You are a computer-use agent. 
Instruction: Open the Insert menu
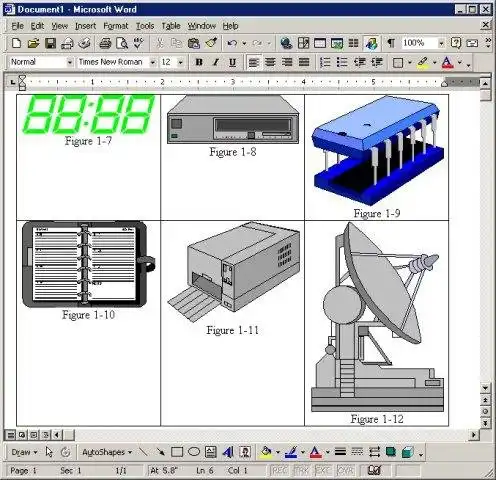85,26
